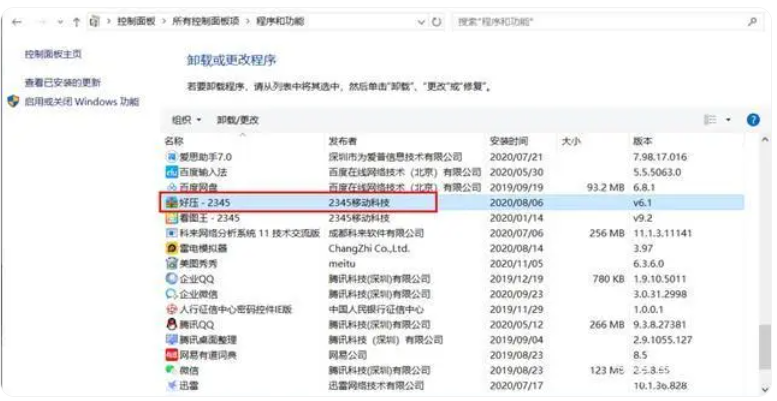Open the 组织 dropdown menu
This screenshot has width=777, height=401.
point(186,120)
